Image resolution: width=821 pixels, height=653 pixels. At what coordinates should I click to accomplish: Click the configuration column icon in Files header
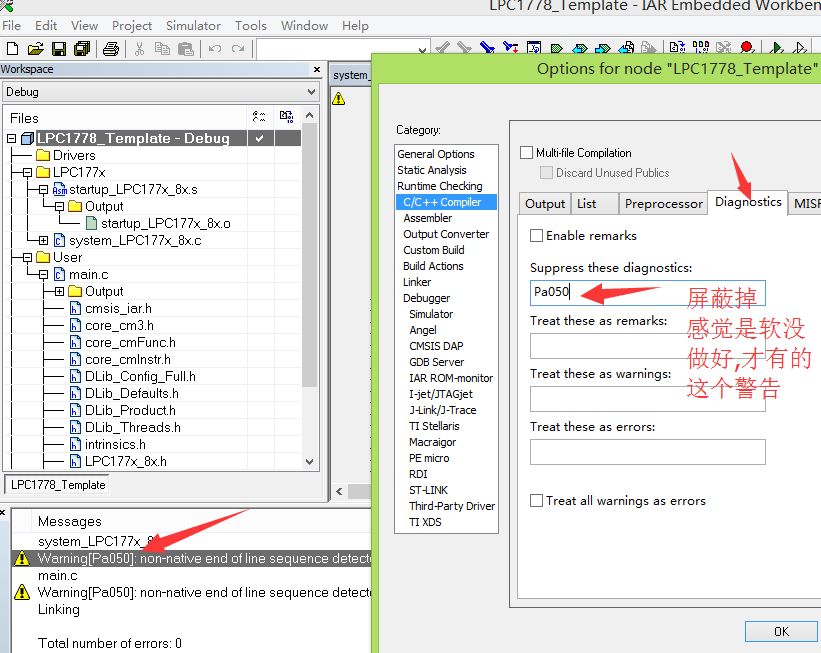pos(259,117)
